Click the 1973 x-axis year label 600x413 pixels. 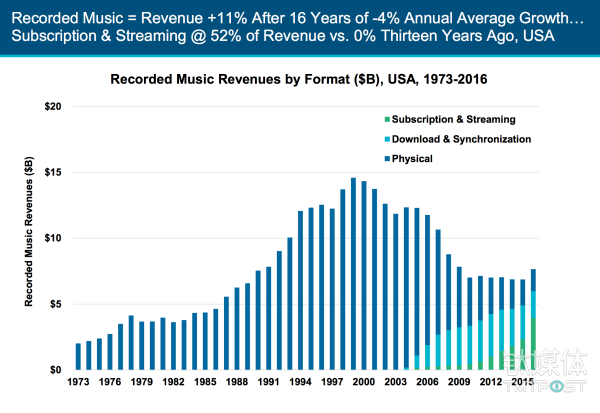[78, 382]
